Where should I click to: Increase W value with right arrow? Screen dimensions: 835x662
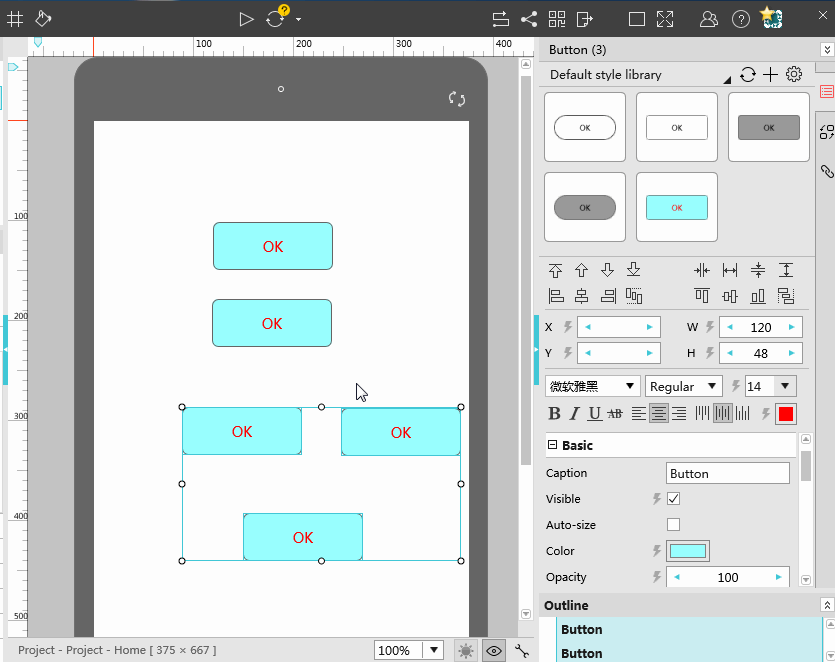(792, 327)
